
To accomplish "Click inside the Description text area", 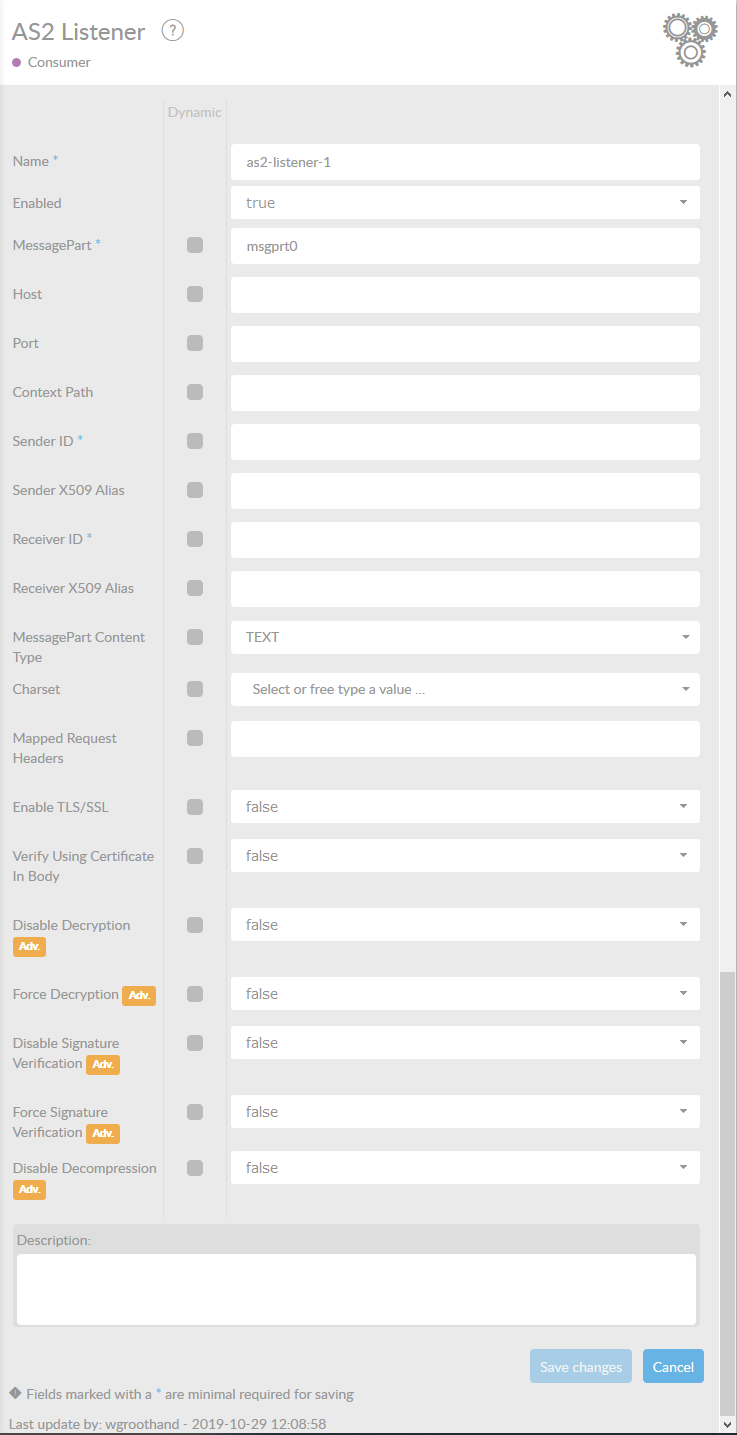I will 356,1289.
